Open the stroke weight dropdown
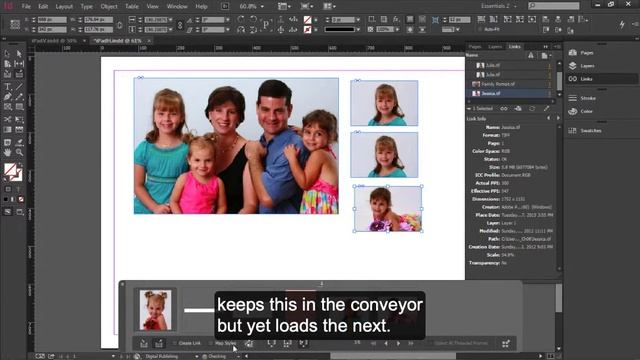This screenshot has width=640, height=360. (x=358, y=20)
